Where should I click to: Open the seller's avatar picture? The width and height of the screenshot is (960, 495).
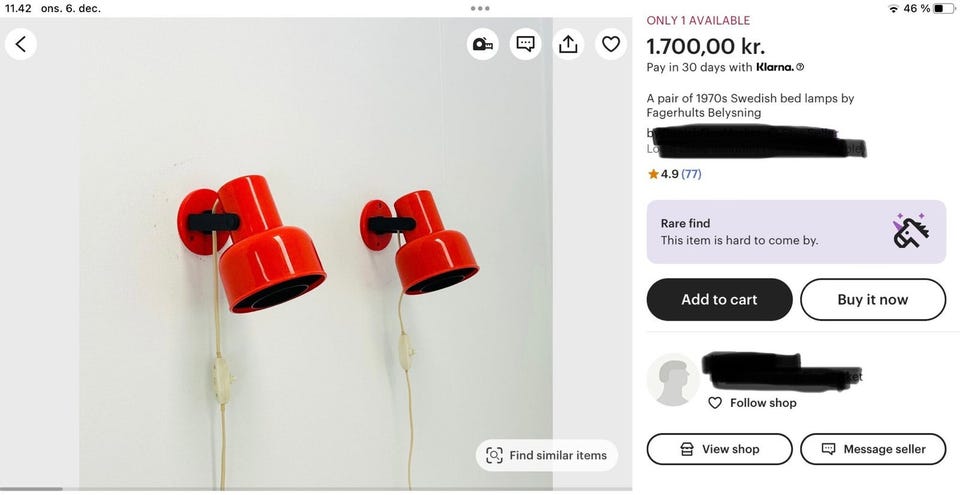672,379
